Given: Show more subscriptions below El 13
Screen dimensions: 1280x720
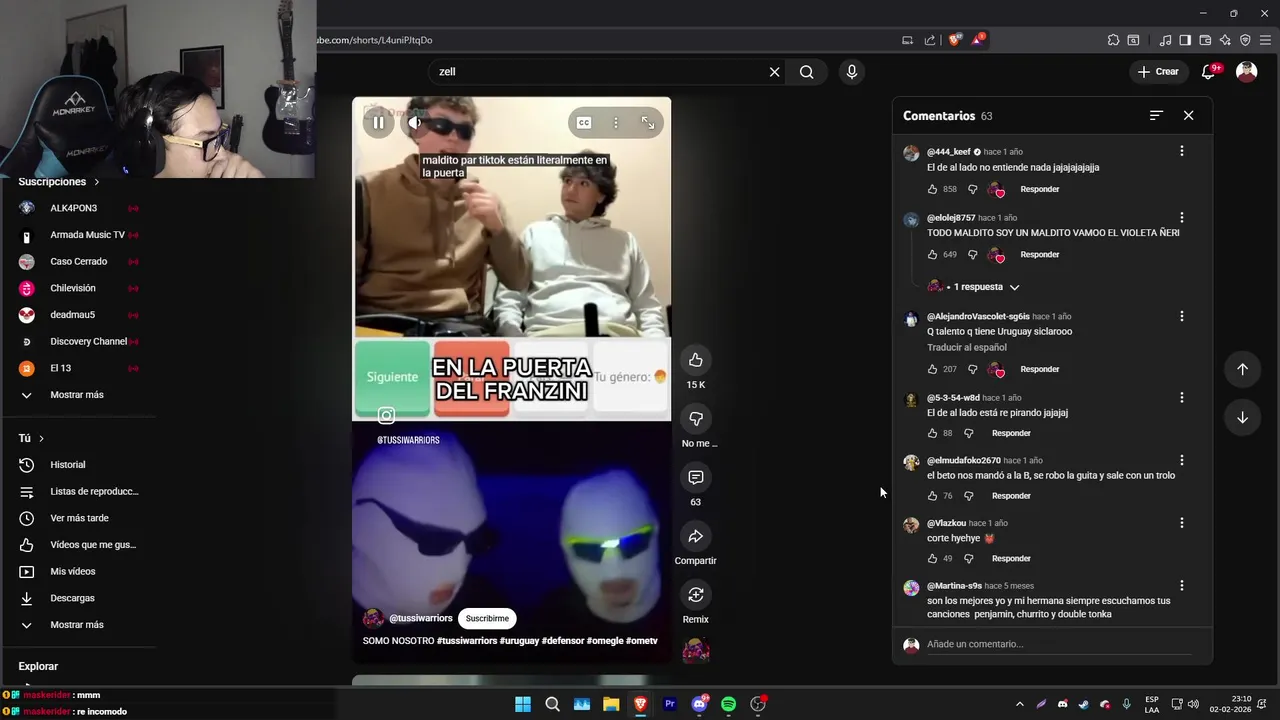Looking at the screenshot, I should pos(78,395).
